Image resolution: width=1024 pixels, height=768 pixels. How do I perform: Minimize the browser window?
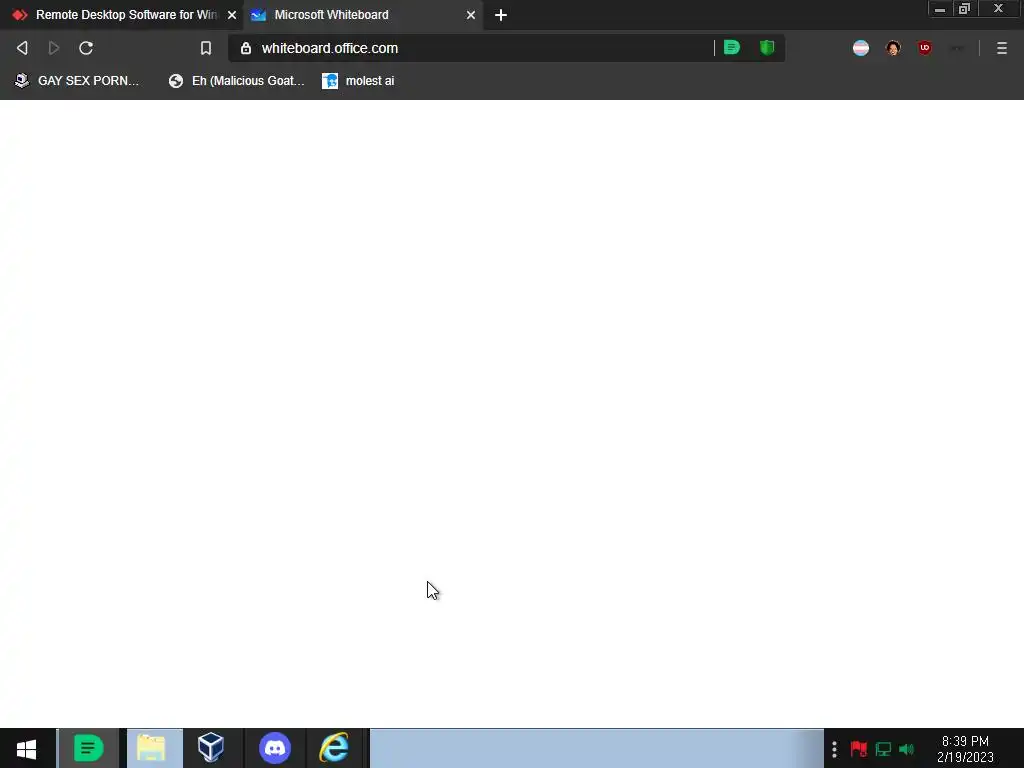940,9
